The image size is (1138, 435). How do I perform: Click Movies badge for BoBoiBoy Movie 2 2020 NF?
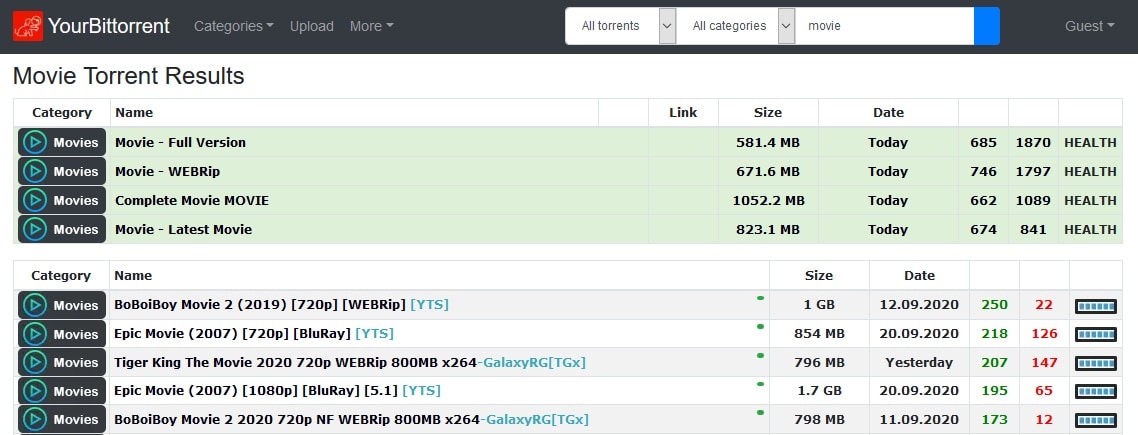(62, 420)
